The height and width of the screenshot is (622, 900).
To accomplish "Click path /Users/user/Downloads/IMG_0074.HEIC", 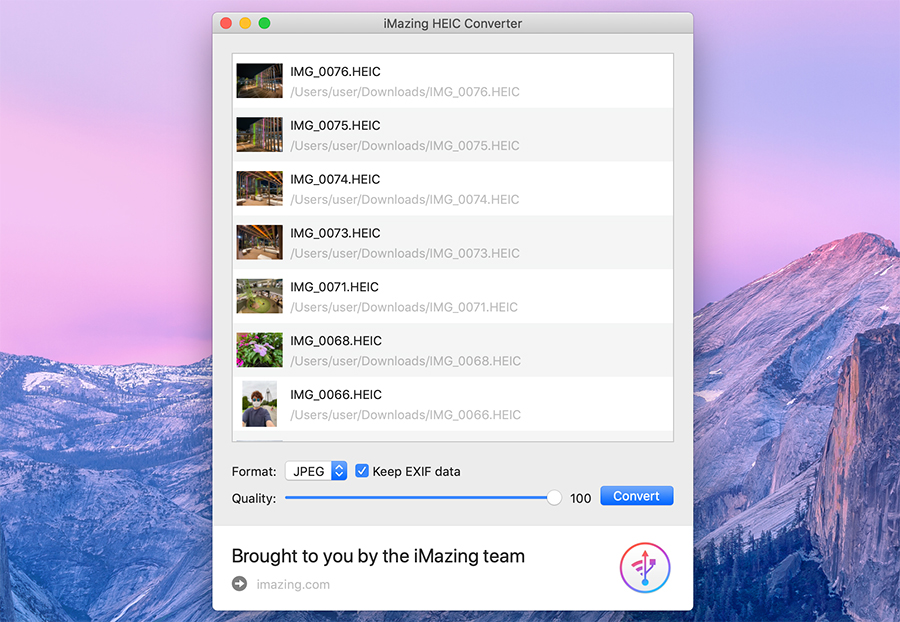I will click(405, 200).
